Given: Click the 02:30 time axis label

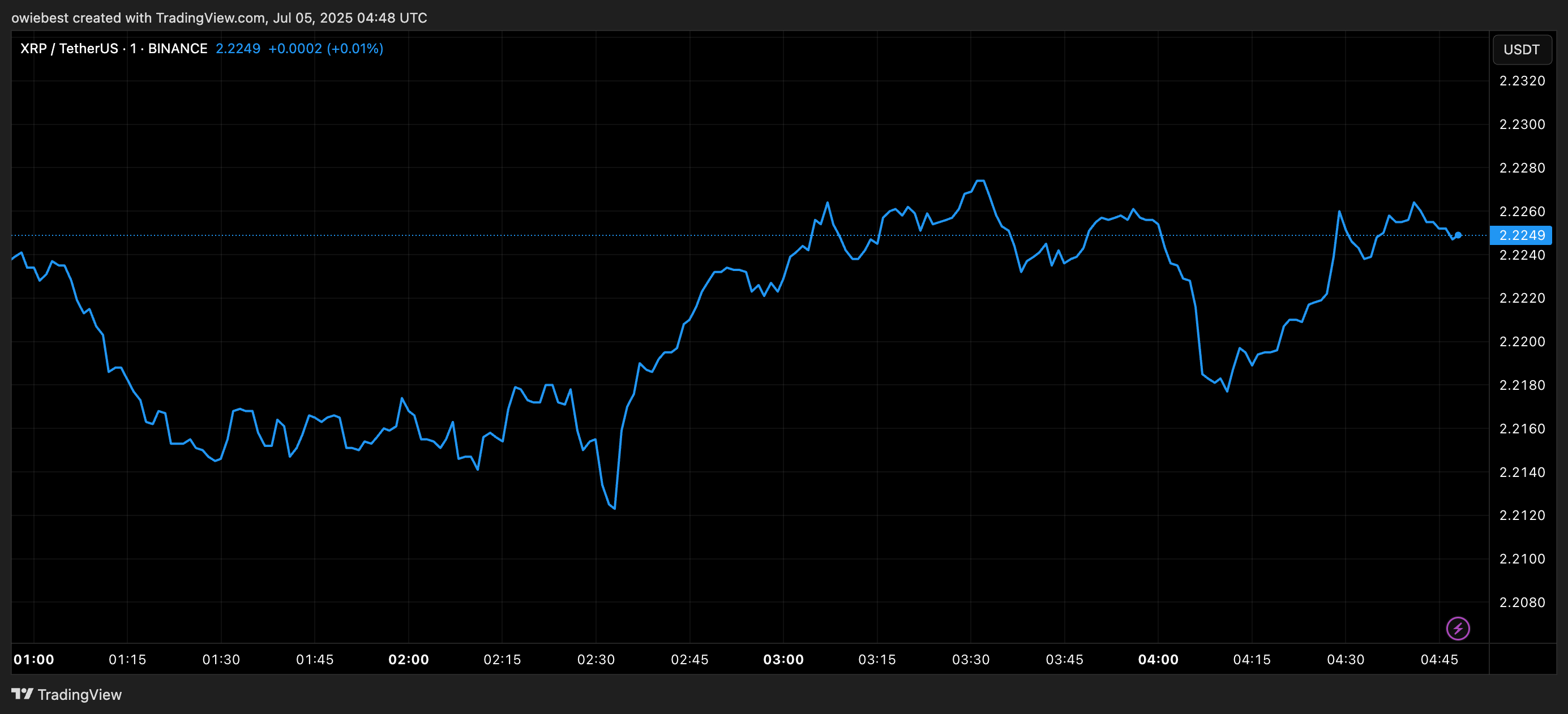Looking at the screenshot, I should pyautogui.click(x=596, y=659).
